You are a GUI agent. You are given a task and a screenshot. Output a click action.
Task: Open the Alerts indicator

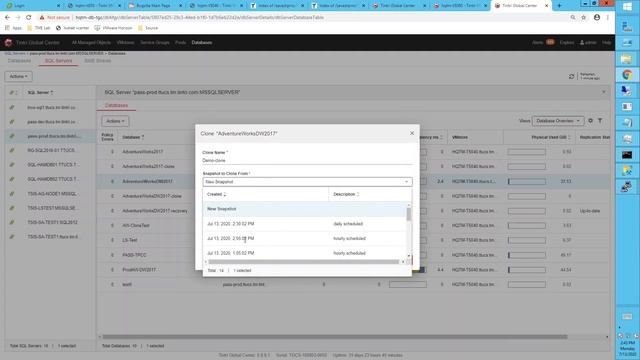point(543,42)
